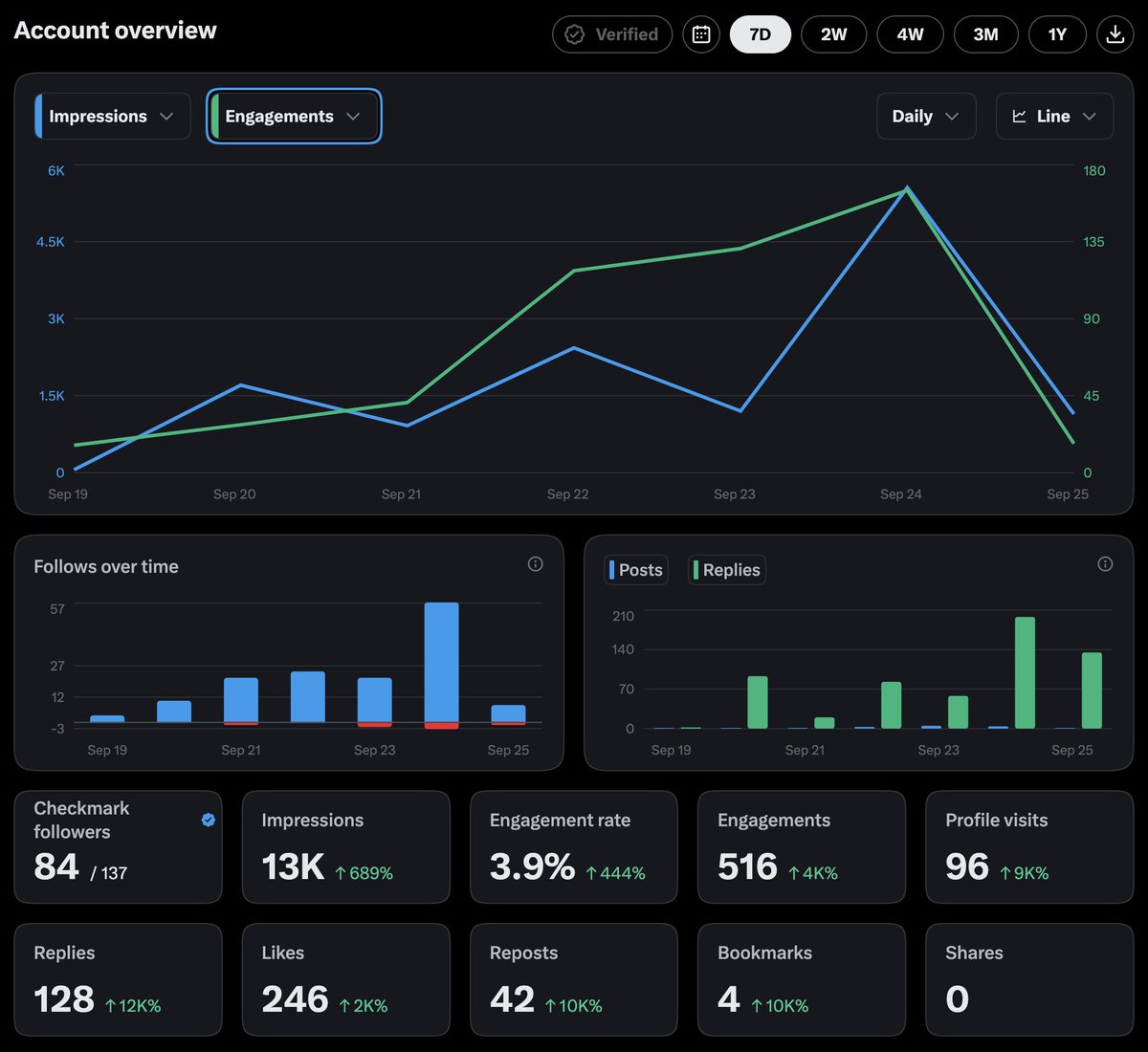The height and width of the screenshot is (1052, 1148).
Task: Click the tallest green Replies bar
Action: point(1025,672)
